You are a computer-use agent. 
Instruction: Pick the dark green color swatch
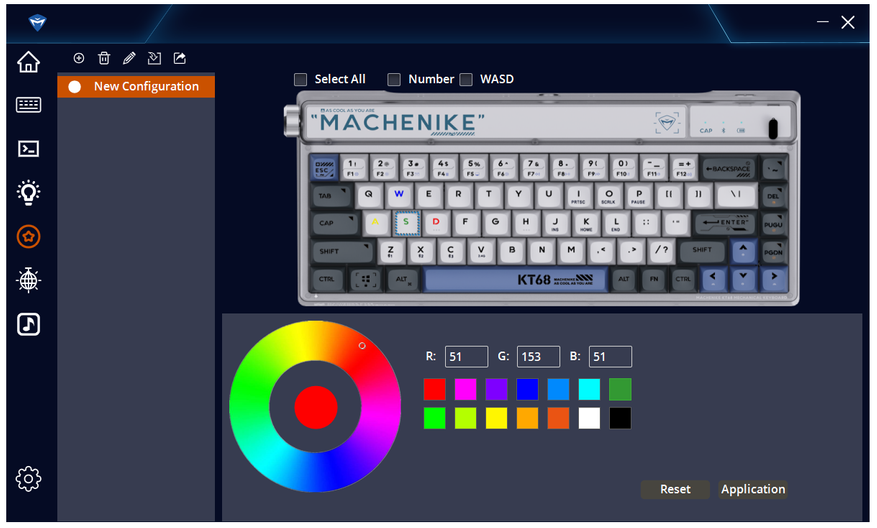click(620, 389)
